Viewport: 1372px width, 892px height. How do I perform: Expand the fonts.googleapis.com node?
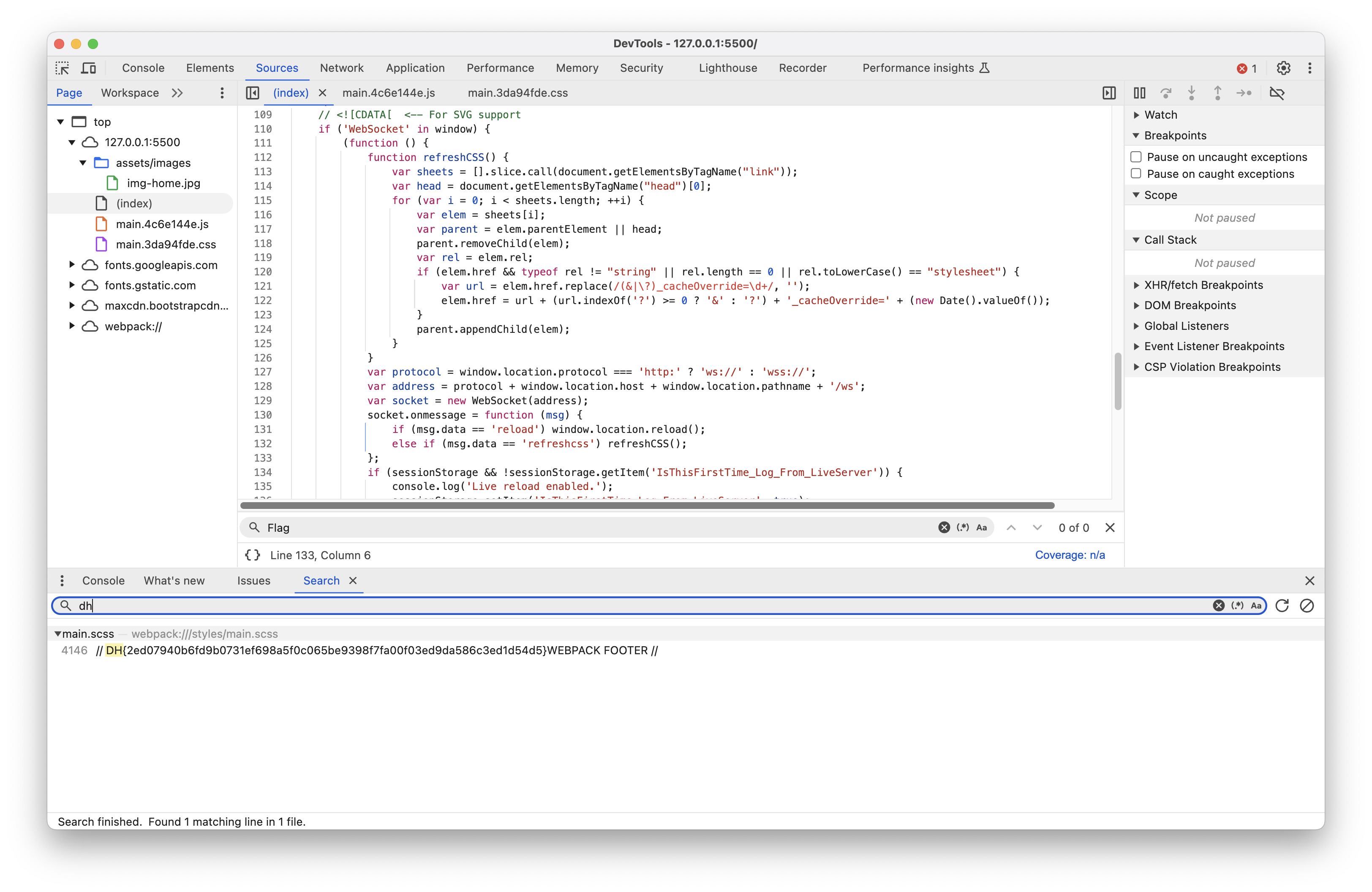point(71,265)
